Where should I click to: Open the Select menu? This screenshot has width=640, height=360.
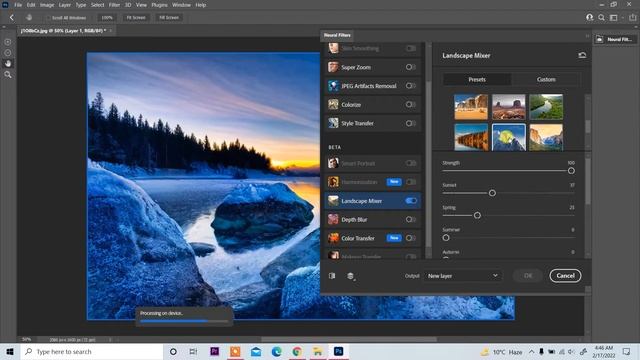tap(97, 5)
